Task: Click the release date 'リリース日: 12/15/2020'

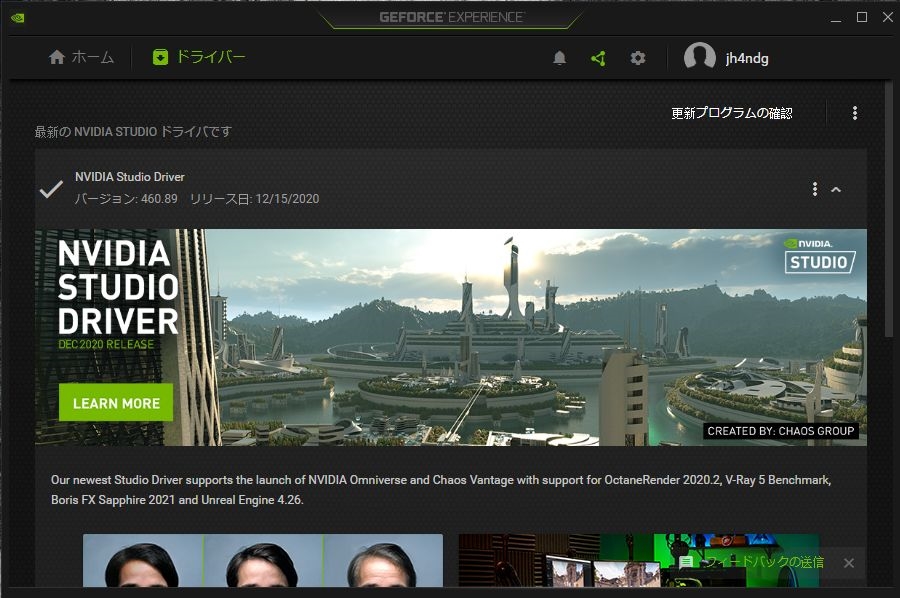Action: 254,199
